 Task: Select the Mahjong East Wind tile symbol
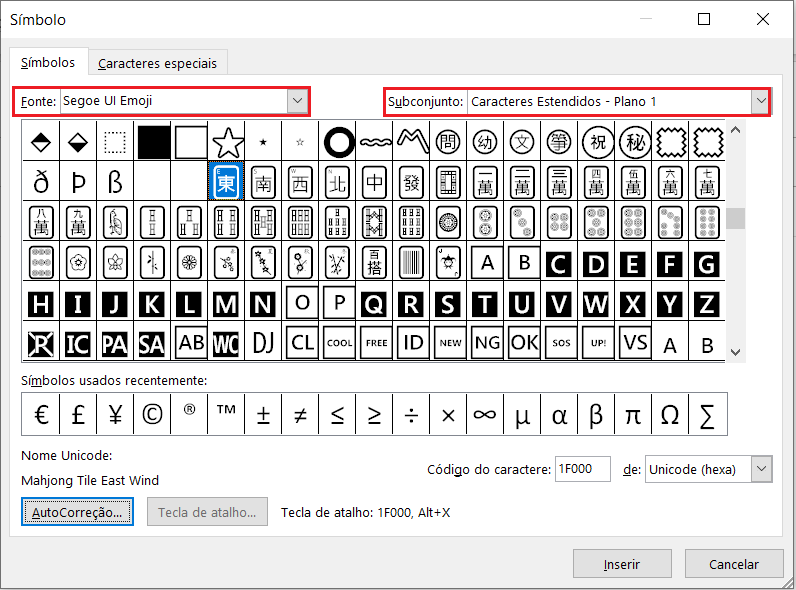(x=226, y=181)
